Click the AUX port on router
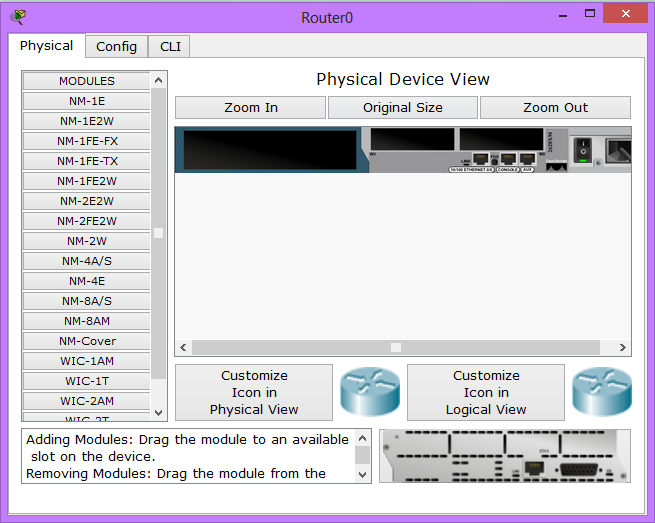Image resolution: width=655 pixels, height=523 pixels. [528, 159]
